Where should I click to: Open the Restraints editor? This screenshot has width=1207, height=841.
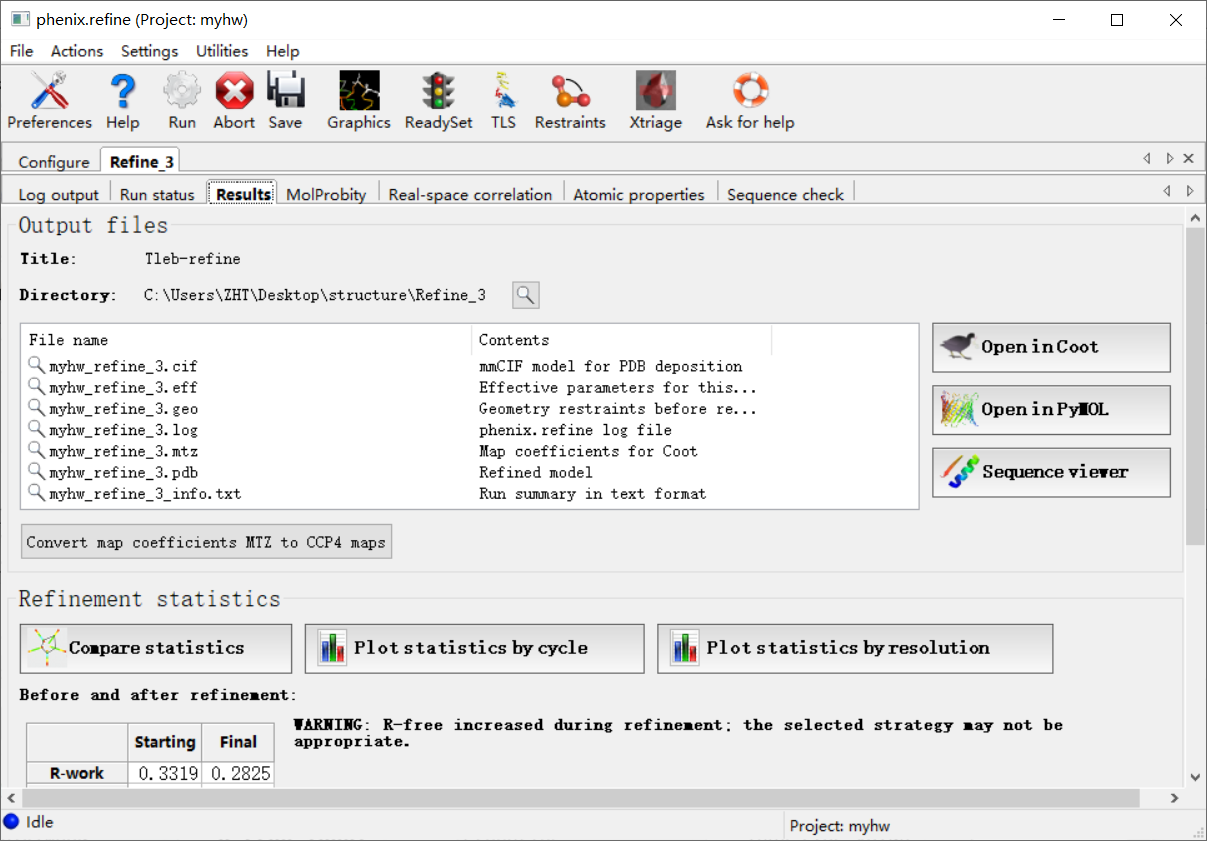click(x=570, y=101)
